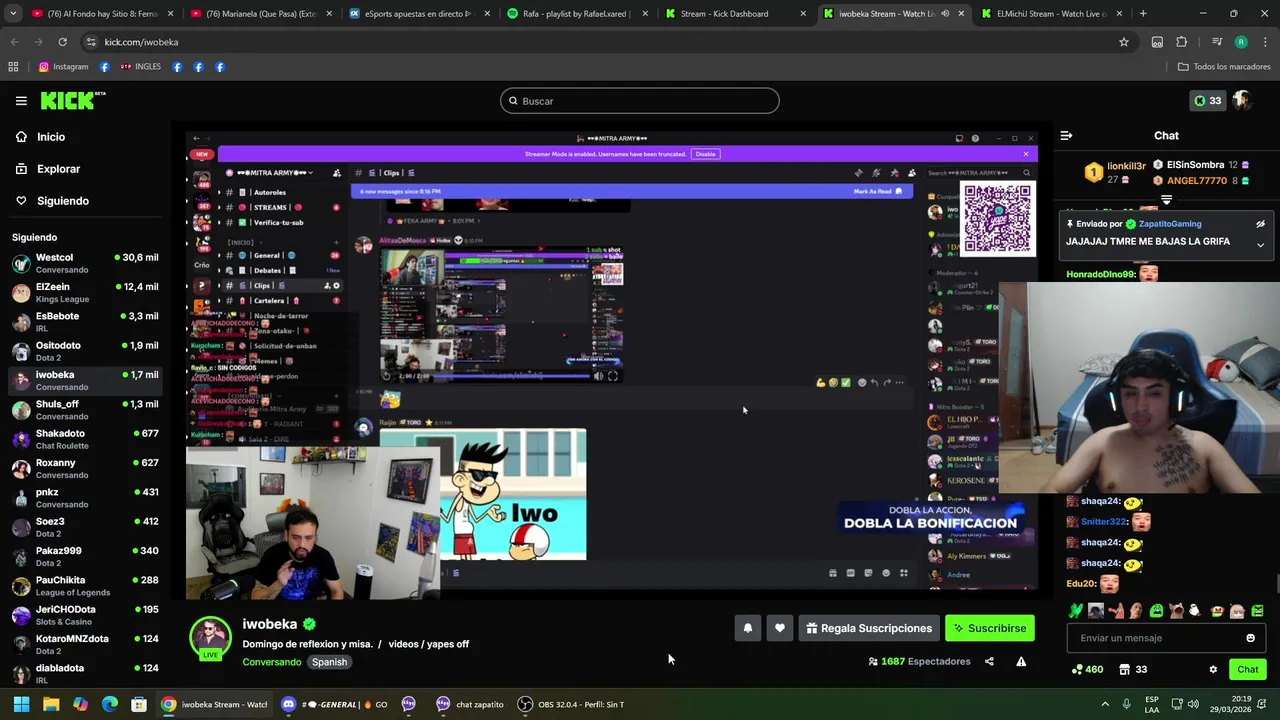Mute the iwobeka Stream tab audio
The image size is (1280, 720).
coord(945,14)
